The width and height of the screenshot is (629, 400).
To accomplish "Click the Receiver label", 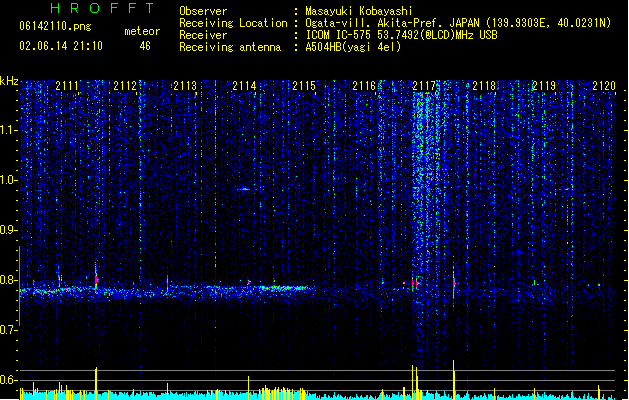I will click(203, 35).
